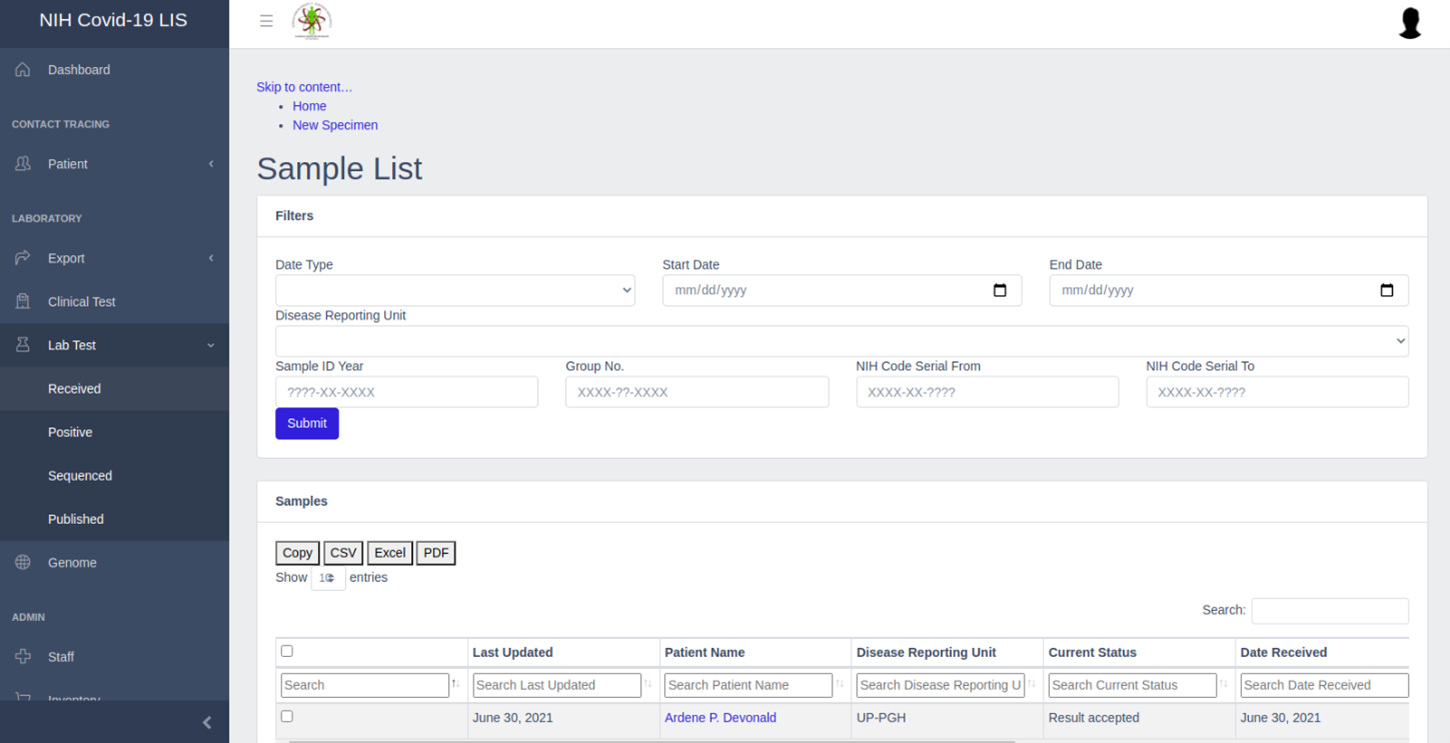This screenshot has height=743, width=1450.
Task: Click the Genome globe icon
Action: click(x=23, y=563)
